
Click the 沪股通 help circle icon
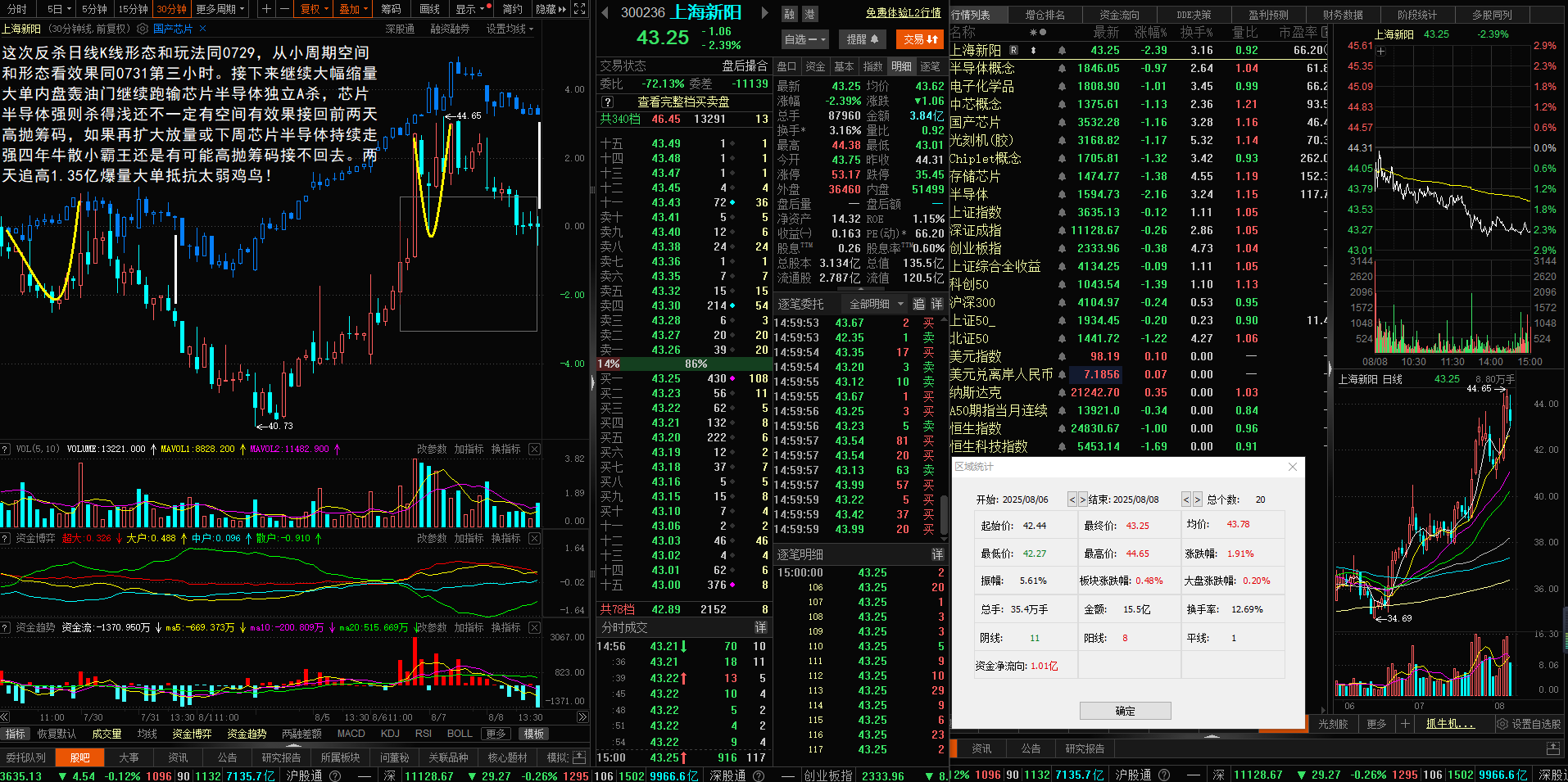click(x=335, y=775)
